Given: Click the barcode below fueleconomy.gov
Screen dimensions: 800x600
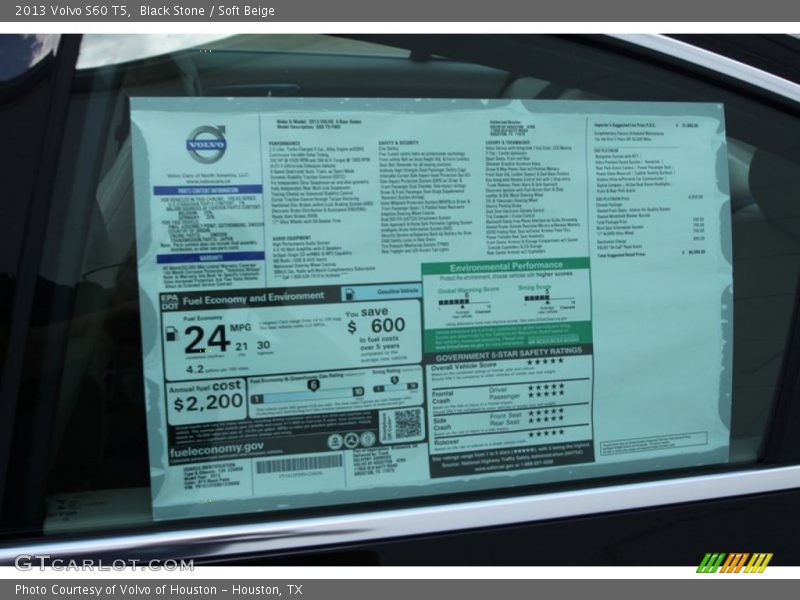Looking at the screenshot, I should coord(299,465).
